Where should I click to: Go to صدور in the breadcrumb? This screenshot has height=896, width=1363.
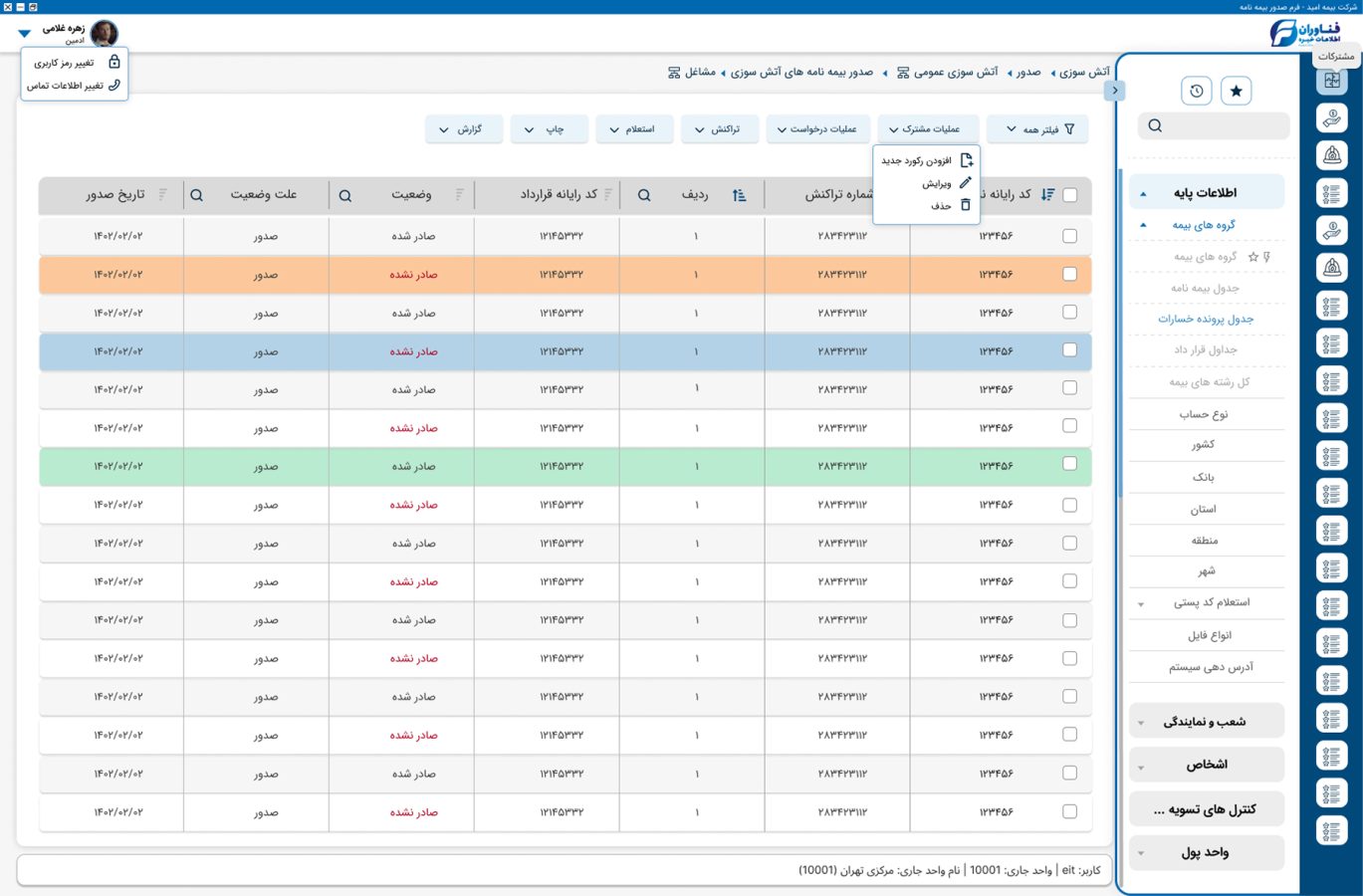1028,73
